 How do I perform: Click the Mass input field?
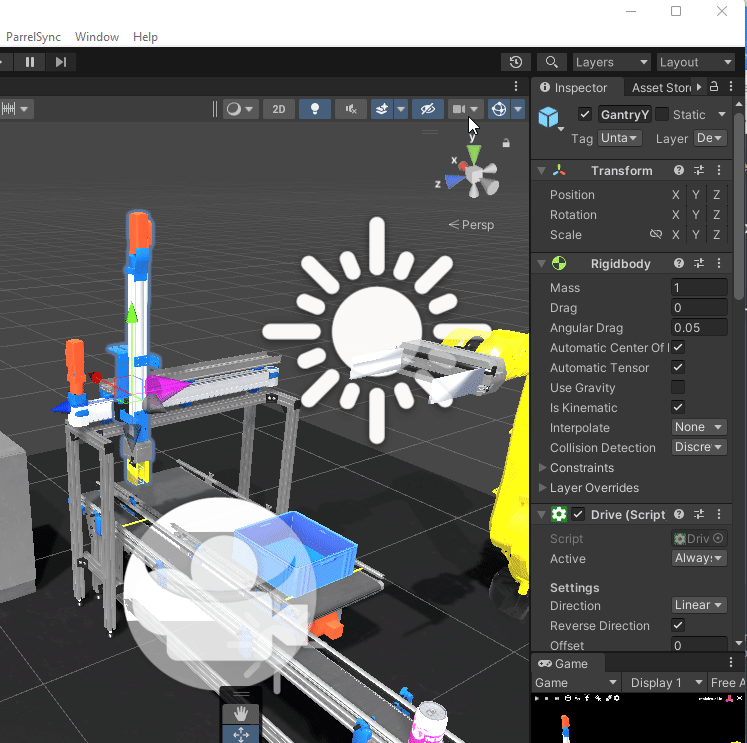(x=698, y=288)
